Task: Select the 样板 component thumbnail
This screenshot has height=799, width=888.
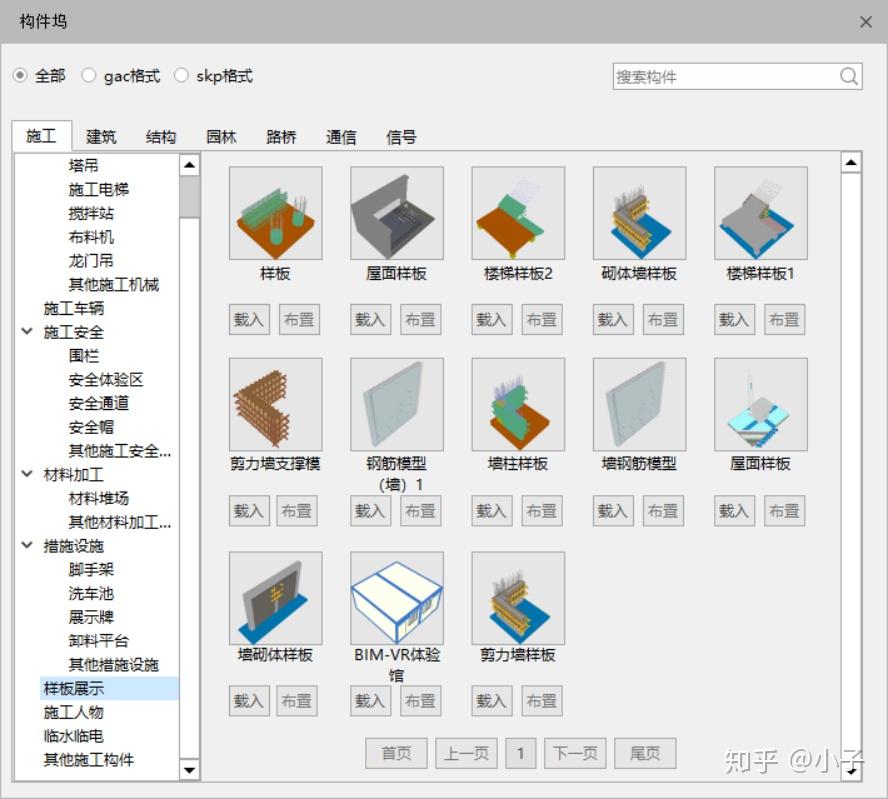Action: [274, 212]
